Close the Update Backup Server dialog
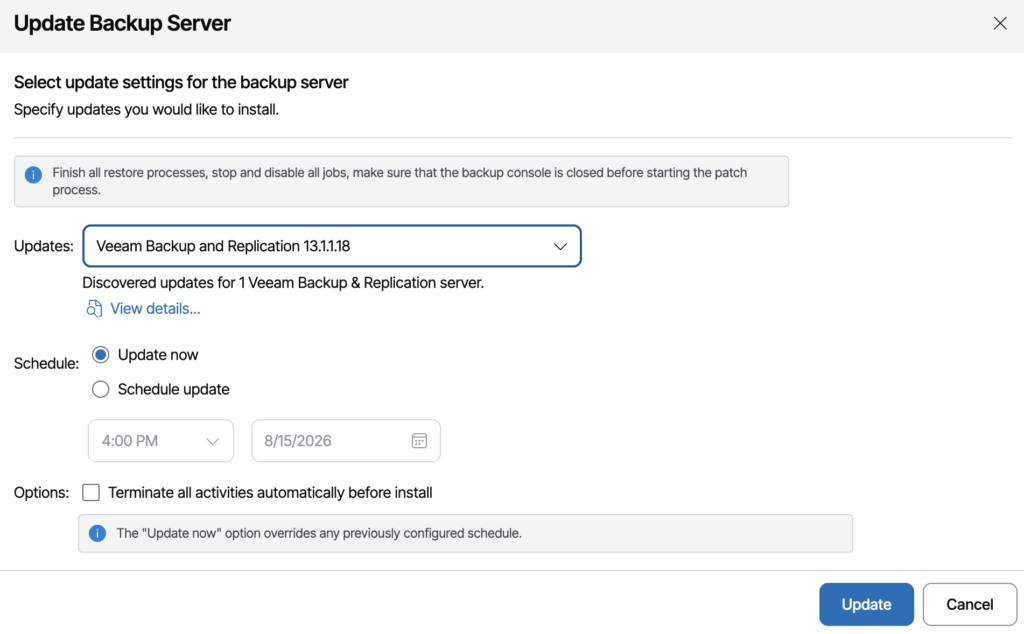The width and height of the screenshot is (1024, 634). coord(1000,24)
